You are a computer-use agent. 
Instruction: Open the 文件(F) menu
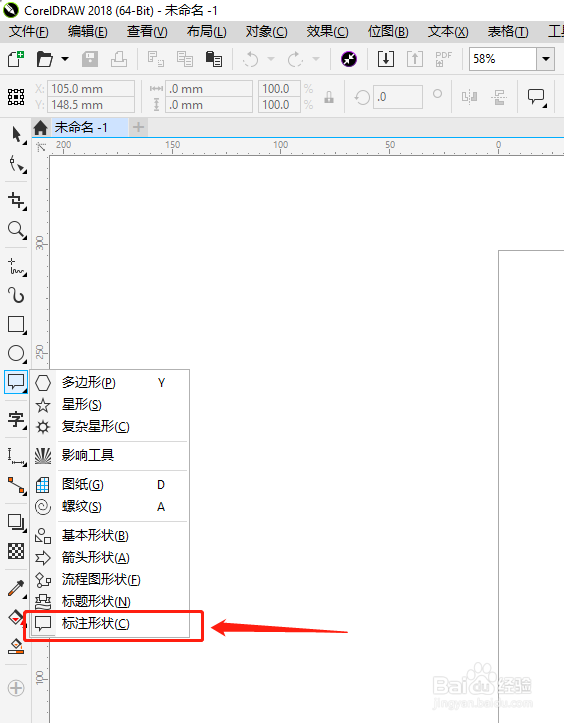tap(29, 32)
